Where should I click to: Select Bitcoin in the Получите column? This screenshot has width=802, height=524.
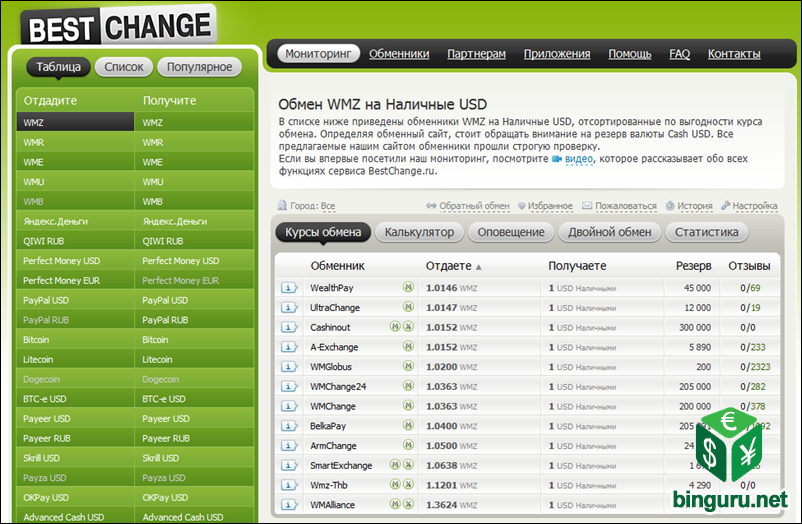click(194, 340)
